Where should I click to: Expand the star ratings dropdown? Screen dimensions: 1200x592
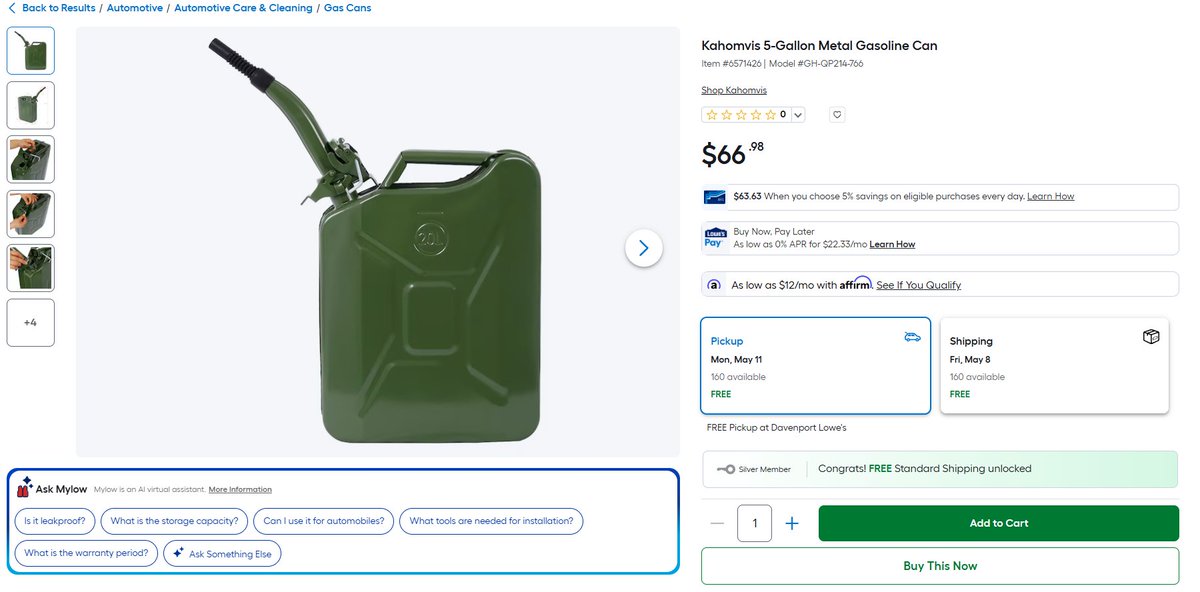point(797,115)
